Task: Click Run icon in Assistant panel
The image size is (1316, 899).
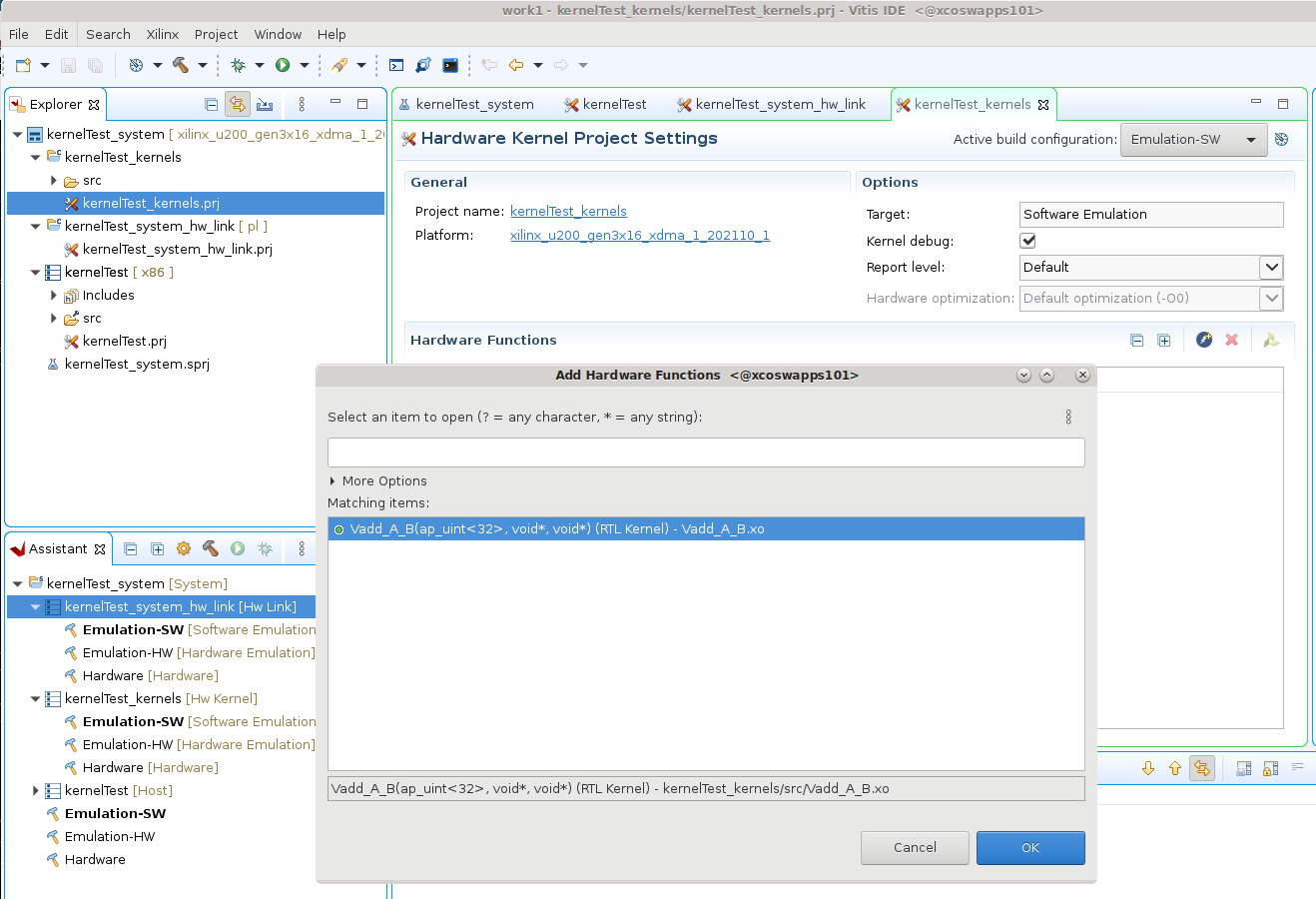Action: point(238,548)
